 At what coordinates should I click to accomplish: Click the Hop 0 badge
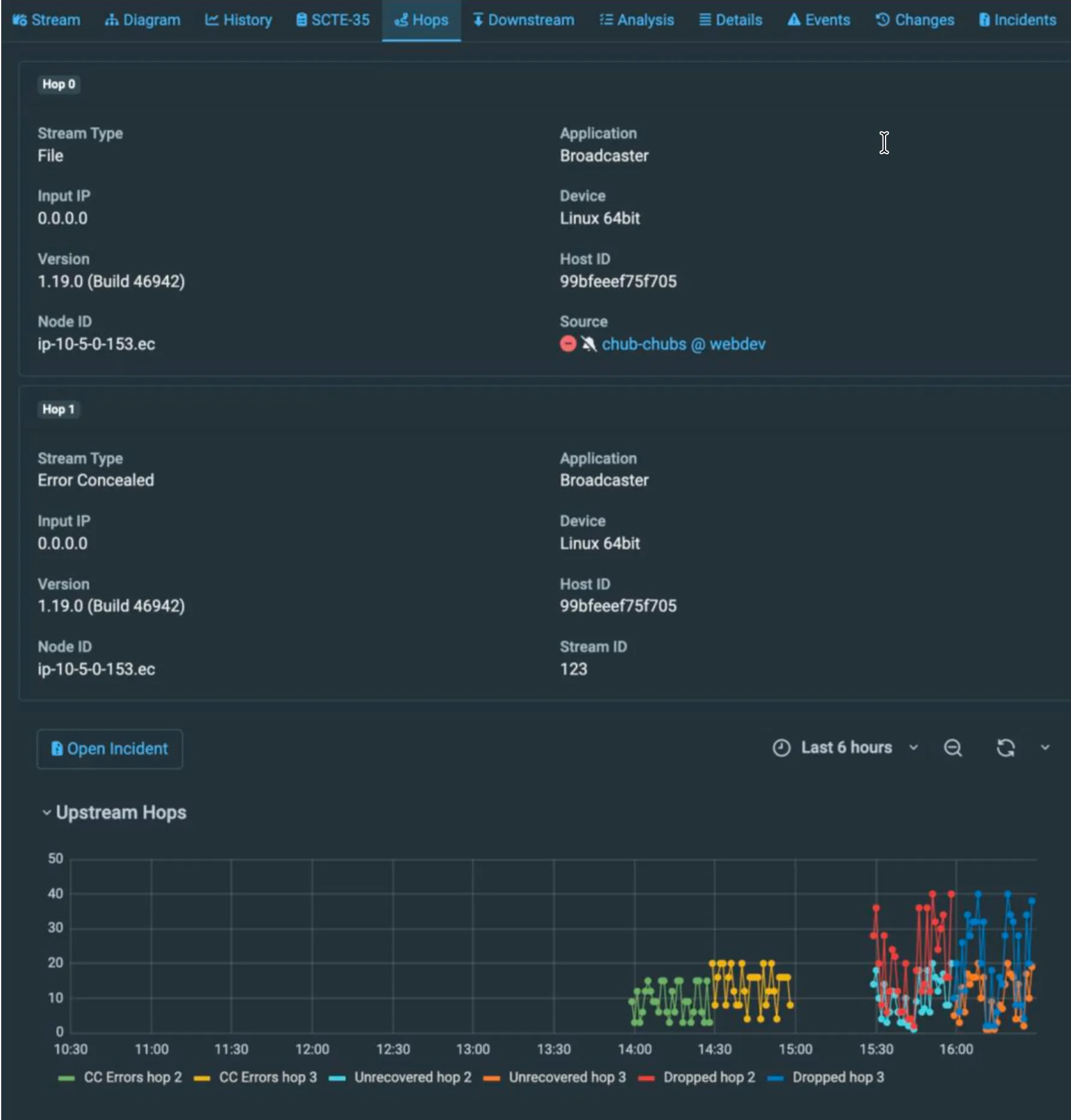pyautogui.click(x=58, y=84)
